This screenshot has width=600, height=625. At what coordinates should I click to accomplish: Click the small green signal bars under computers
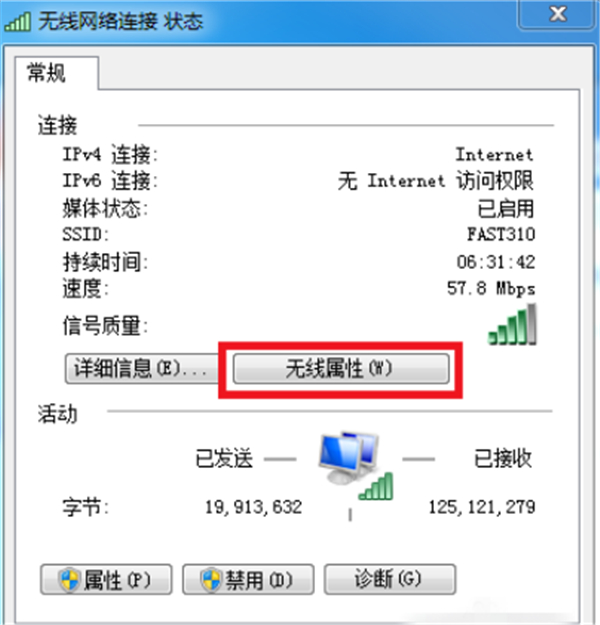[x=376, y=486]
